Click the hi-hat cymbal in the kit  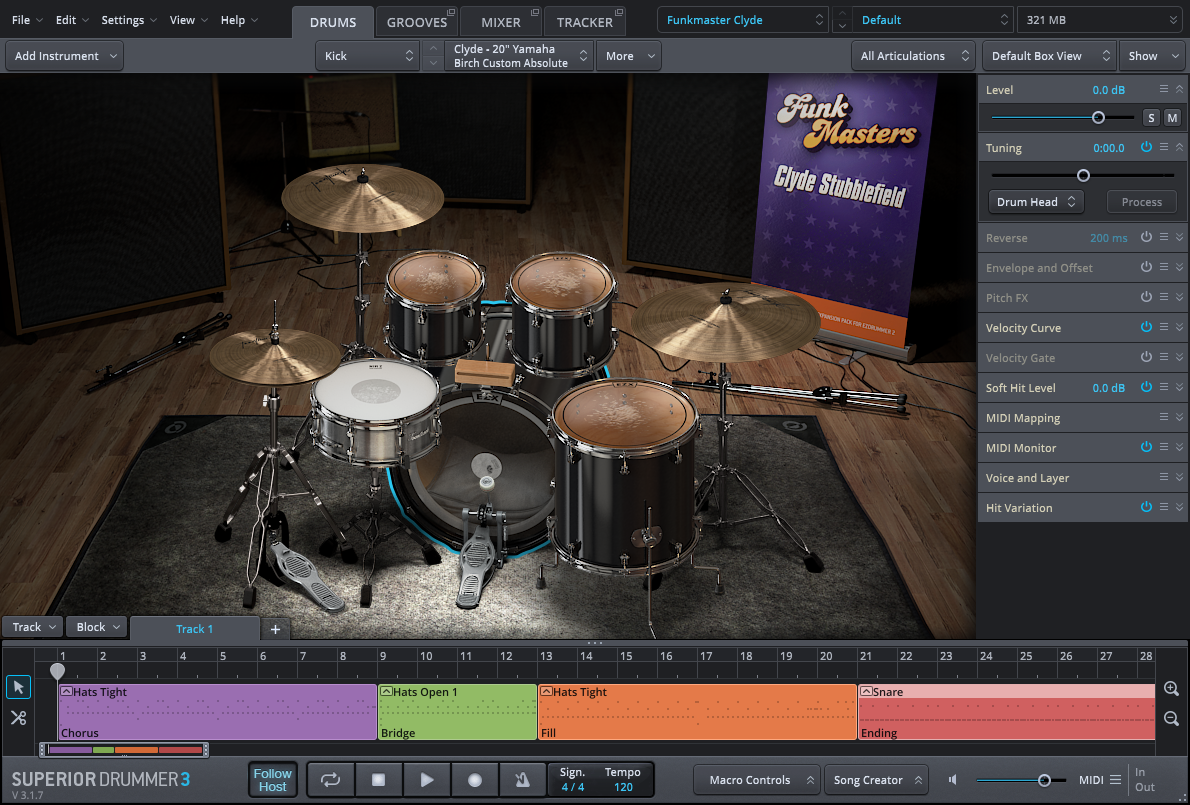click(x=275, y=356)
